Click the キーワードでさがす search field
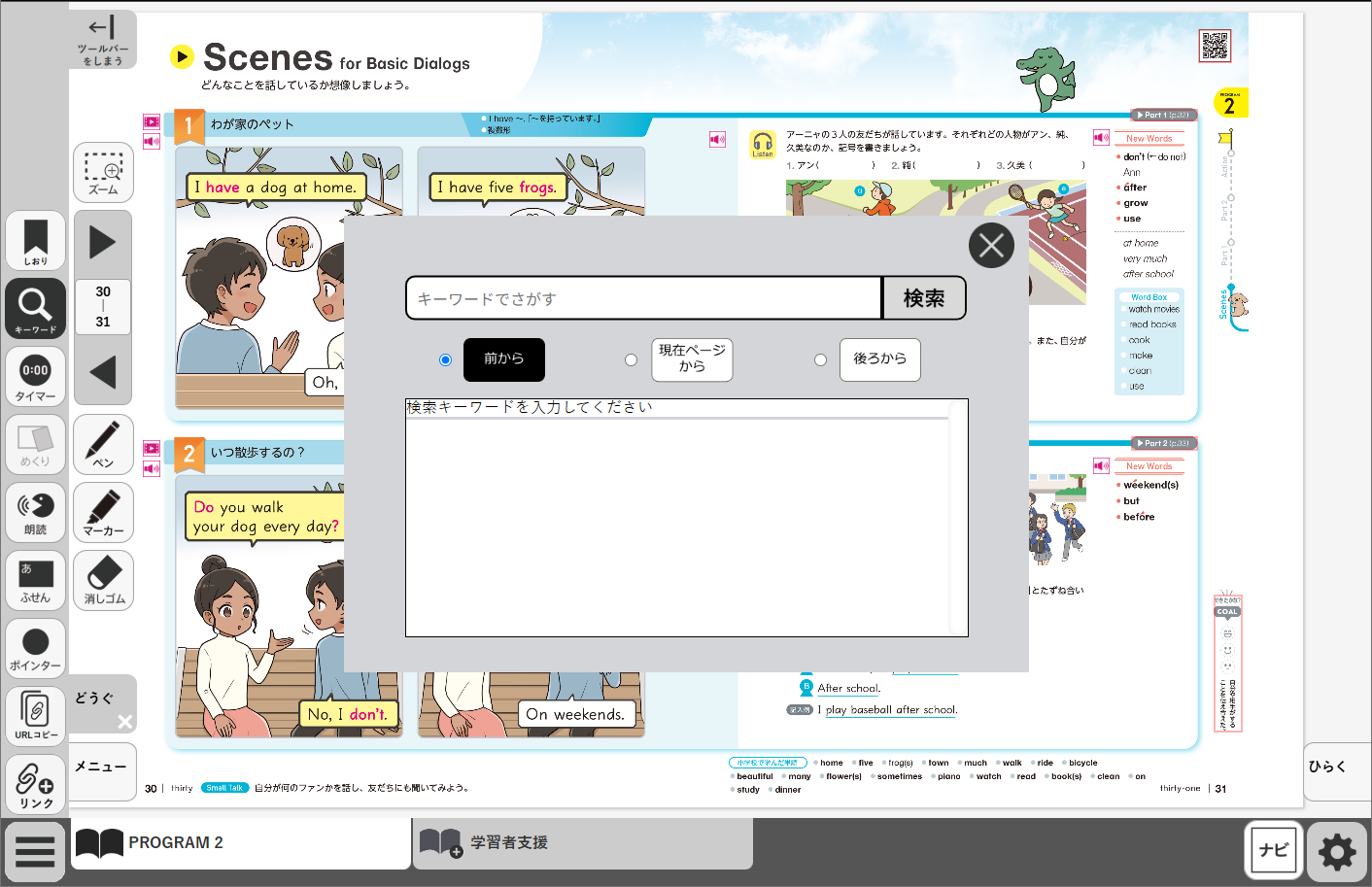 (643, 298)
